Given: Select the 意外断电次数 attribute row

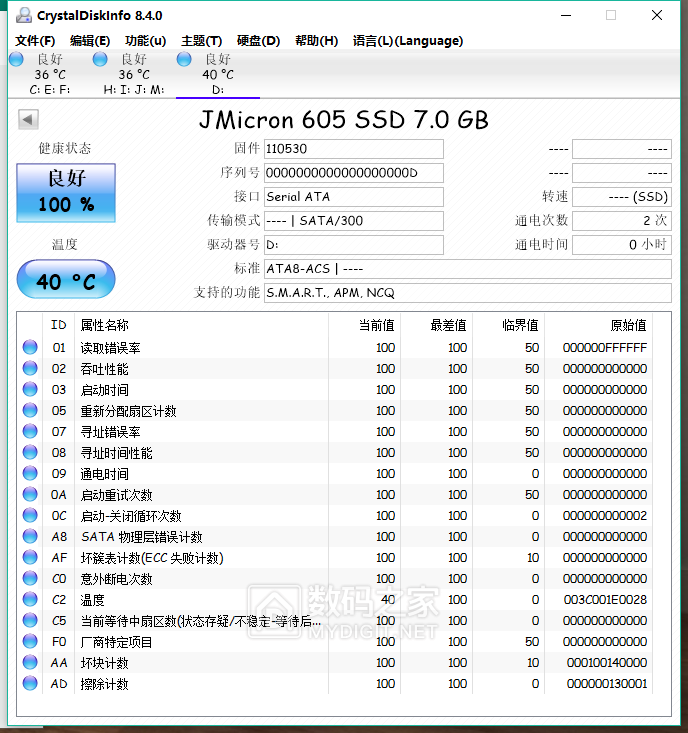Looking at the screenshot, I should pos(335,579).
